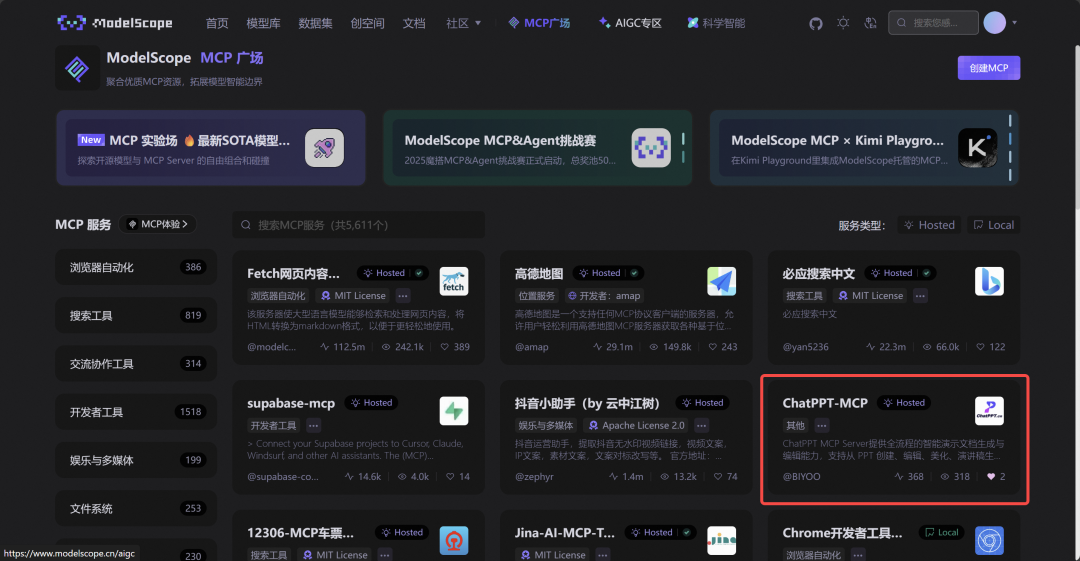Expand more tags on ChatPPT-MCP card
This screenshot has height=561, width=1080.
822,425
